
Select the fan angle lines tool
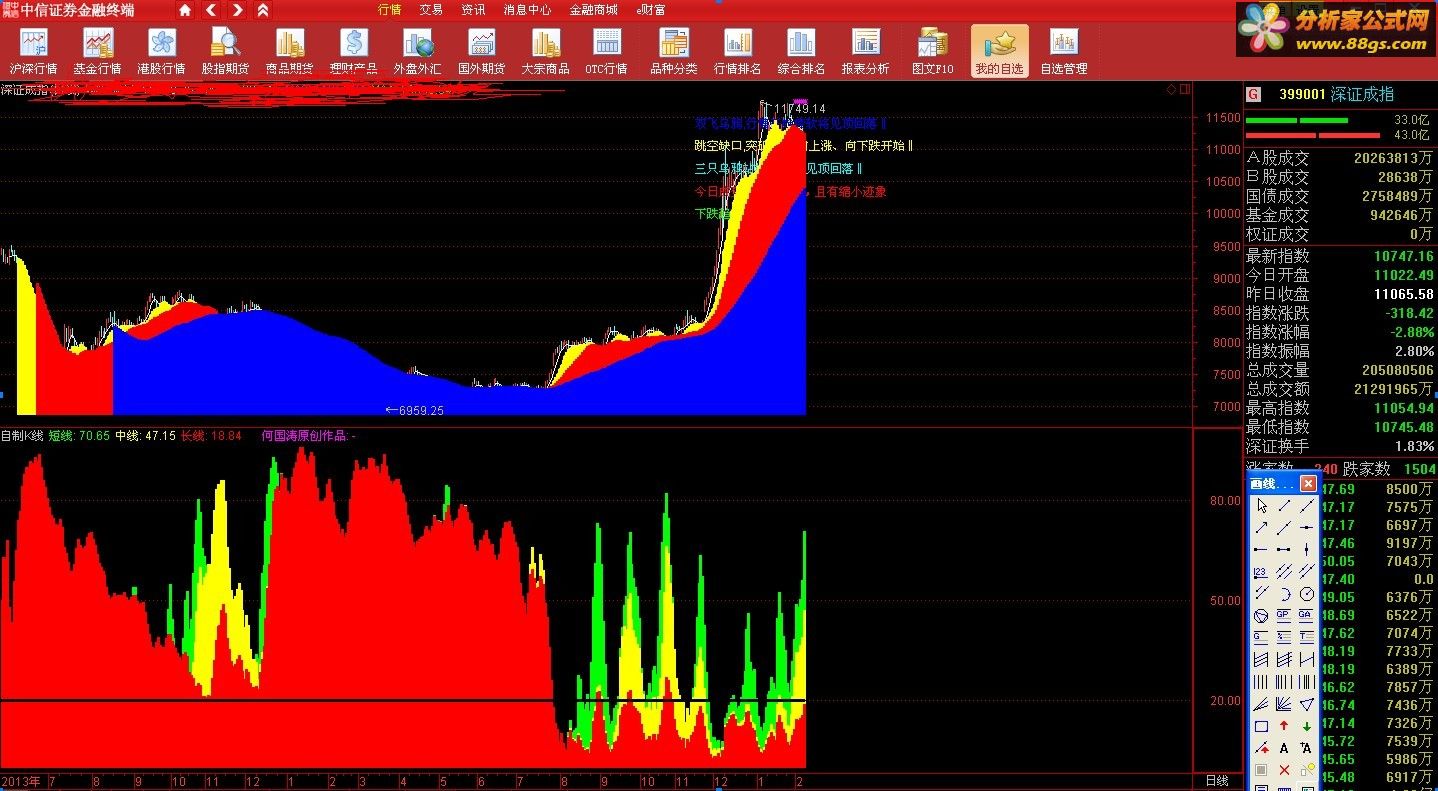[1284, 703]
